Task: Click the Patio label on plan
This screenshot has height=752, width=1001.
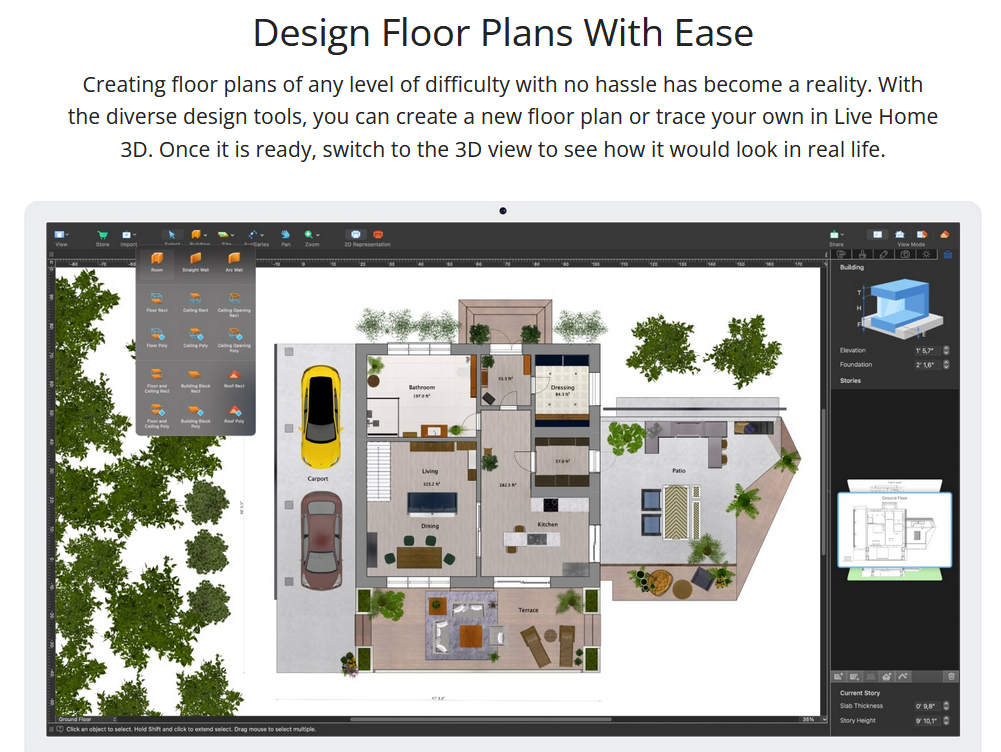Action: (679, 470)
